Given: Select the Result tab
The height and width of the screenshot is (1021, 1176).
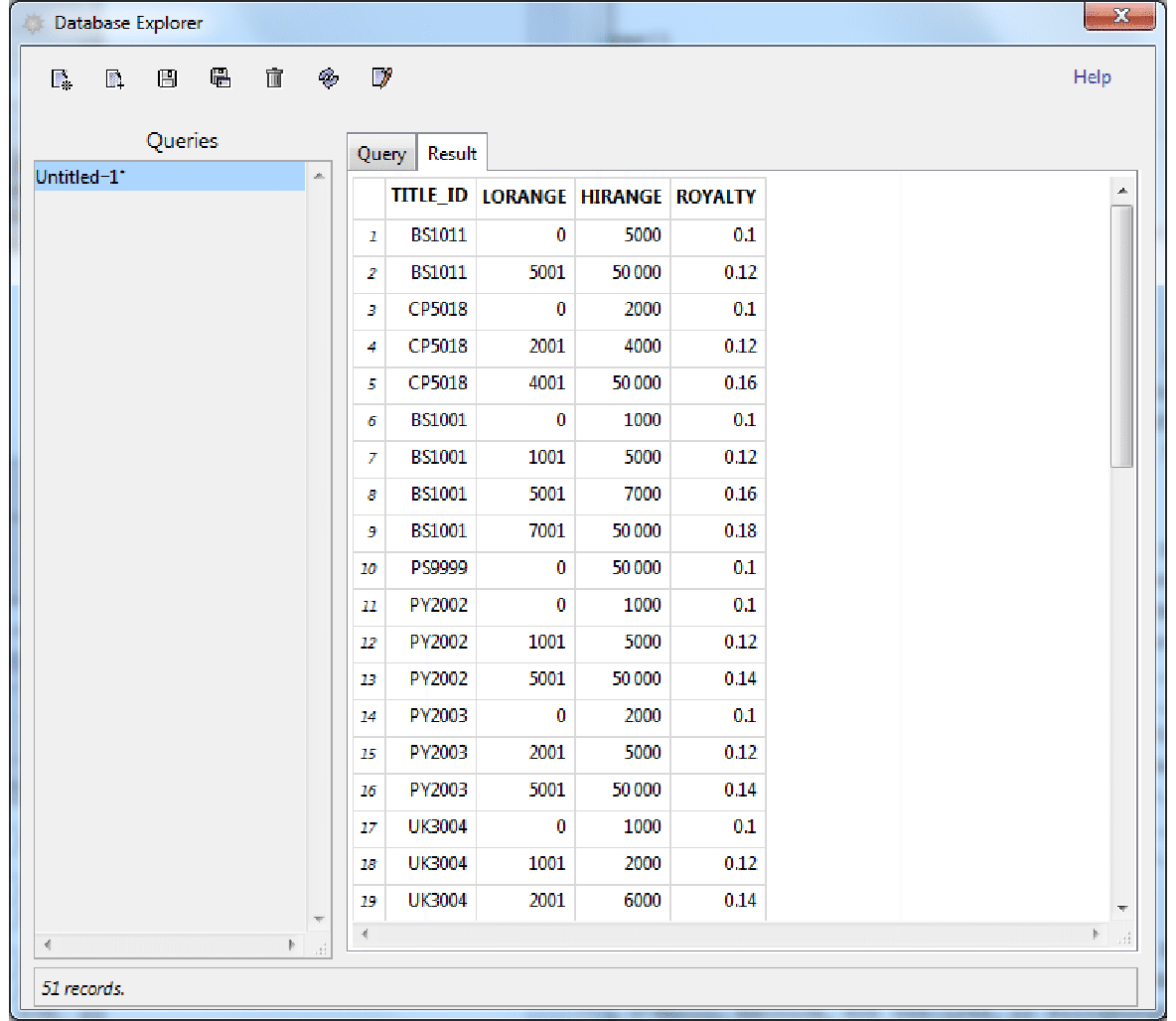Looking at the screenshot, I should [452, 154].
